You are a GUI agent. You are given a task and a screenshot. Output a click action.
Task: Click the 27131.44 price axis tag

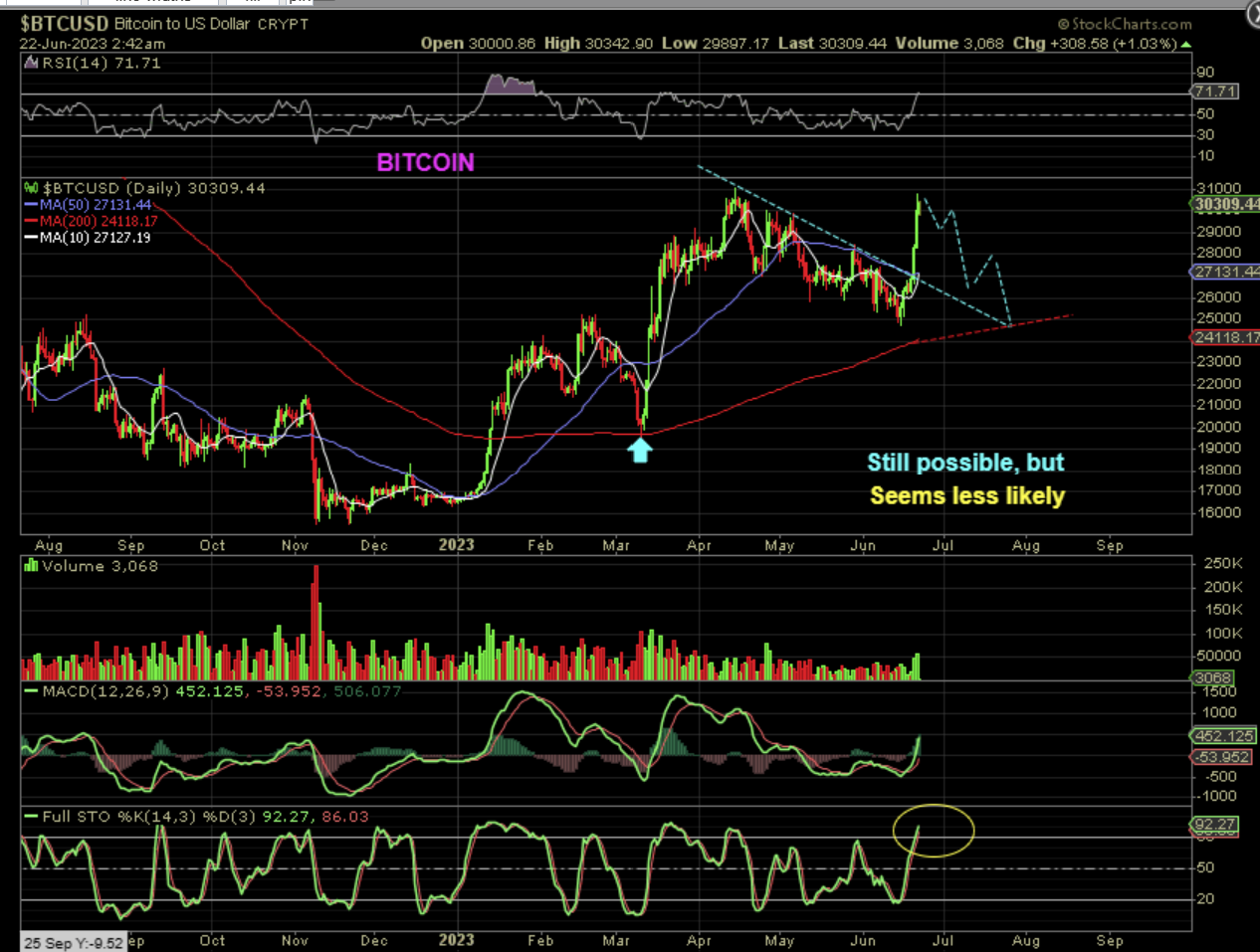pyautogui.click(x=1225, y=272)
